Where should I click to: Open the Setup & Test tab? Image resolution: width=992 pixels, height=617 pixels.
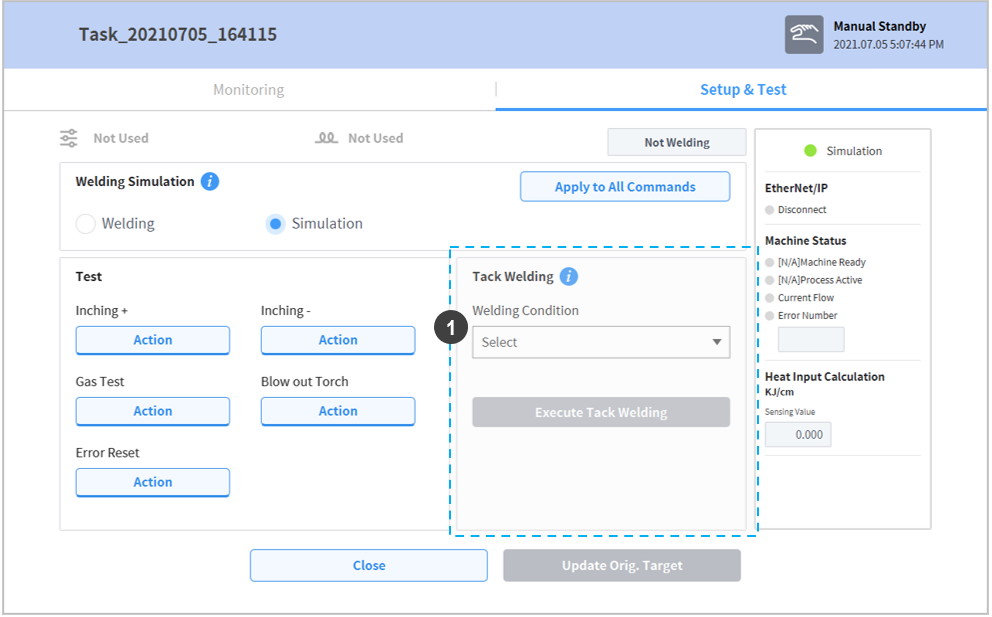[742, 90]
